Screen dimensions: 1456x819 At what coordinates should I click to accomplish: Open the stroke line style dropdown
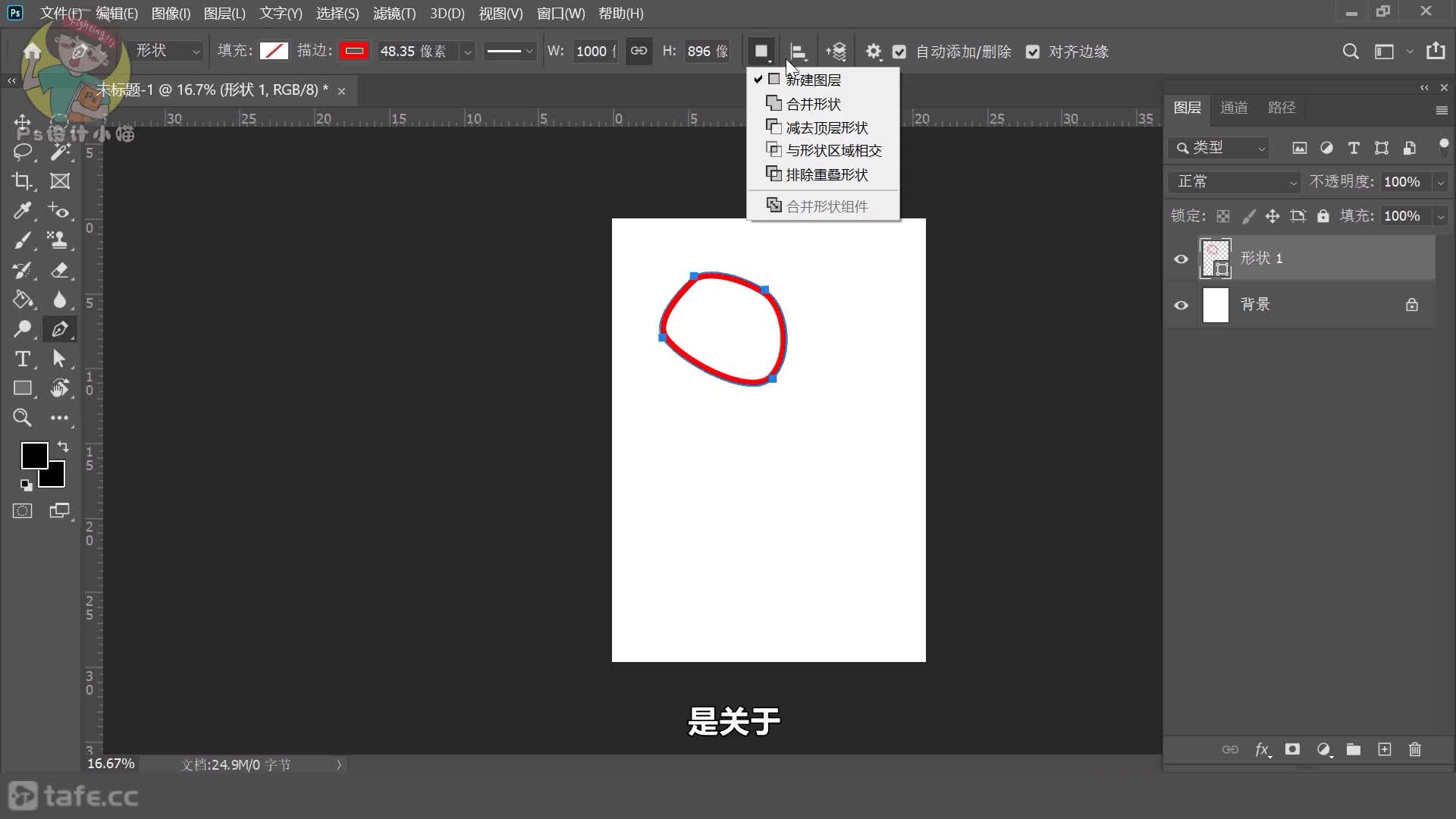510,51
